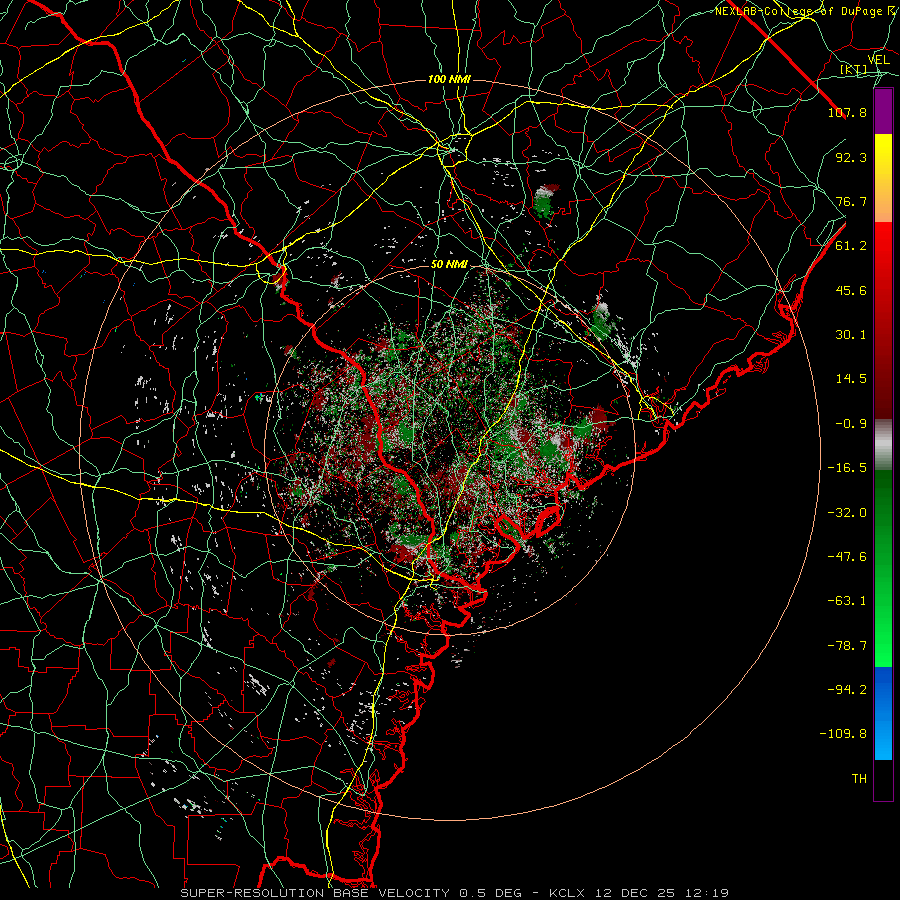Click the -63.1 velocity scale value
The image size is (900, 900).
click(x=847, y=601)
